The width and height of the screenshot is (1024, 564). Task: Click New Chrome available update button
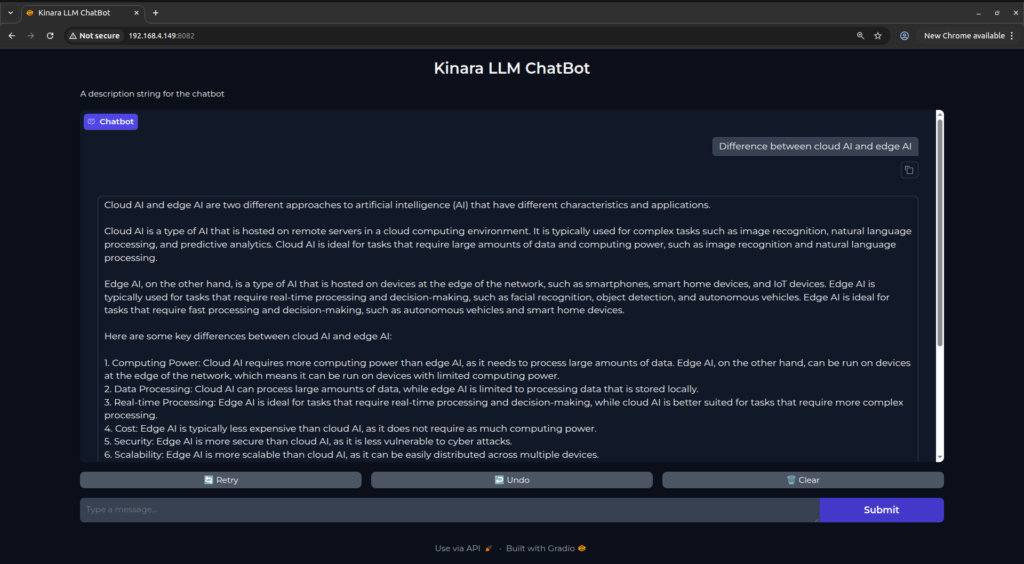[x=964, y=36]
